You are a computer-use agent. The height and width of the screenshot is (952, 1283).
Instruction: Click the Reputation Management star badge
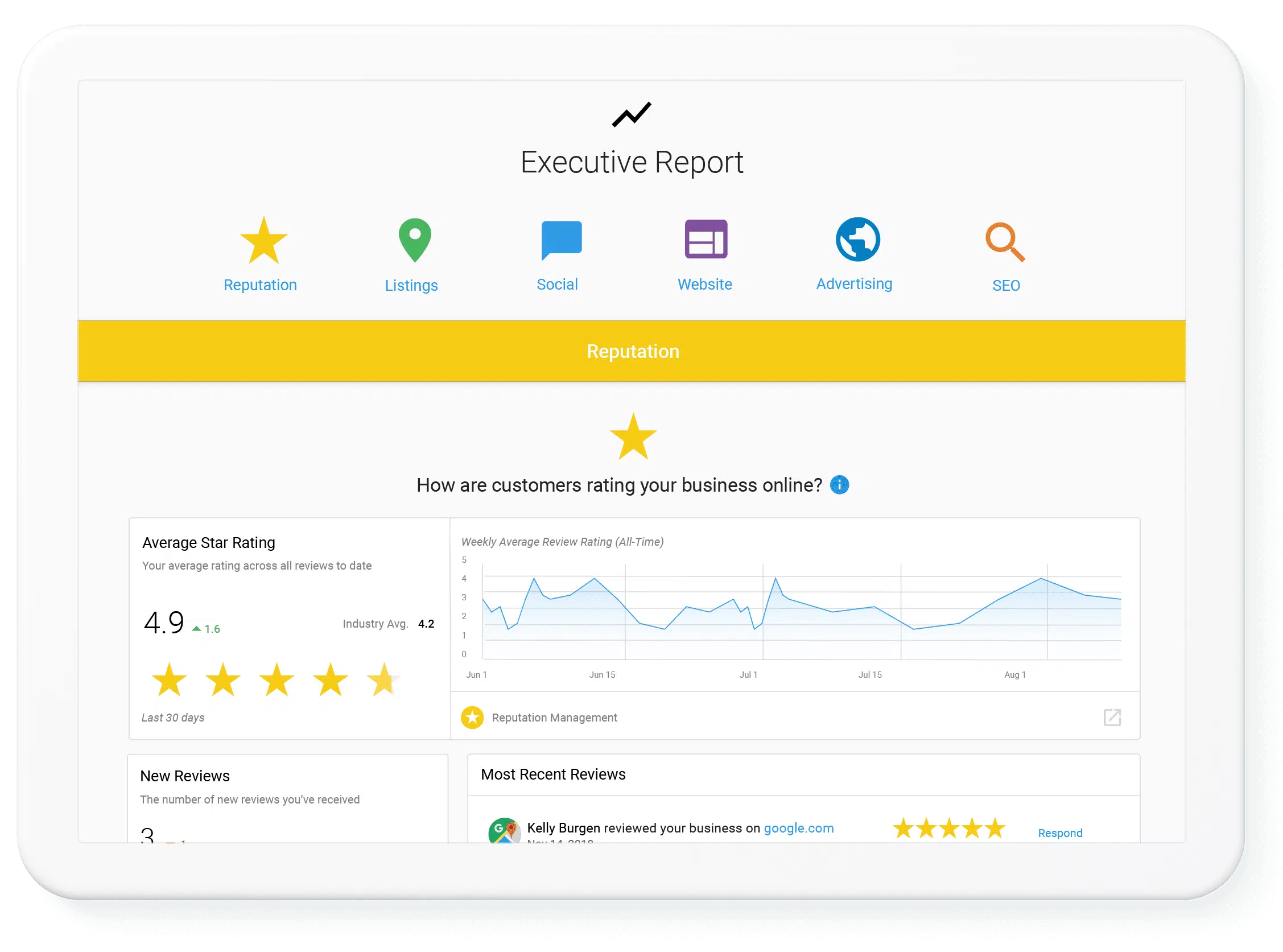[472, 718]
